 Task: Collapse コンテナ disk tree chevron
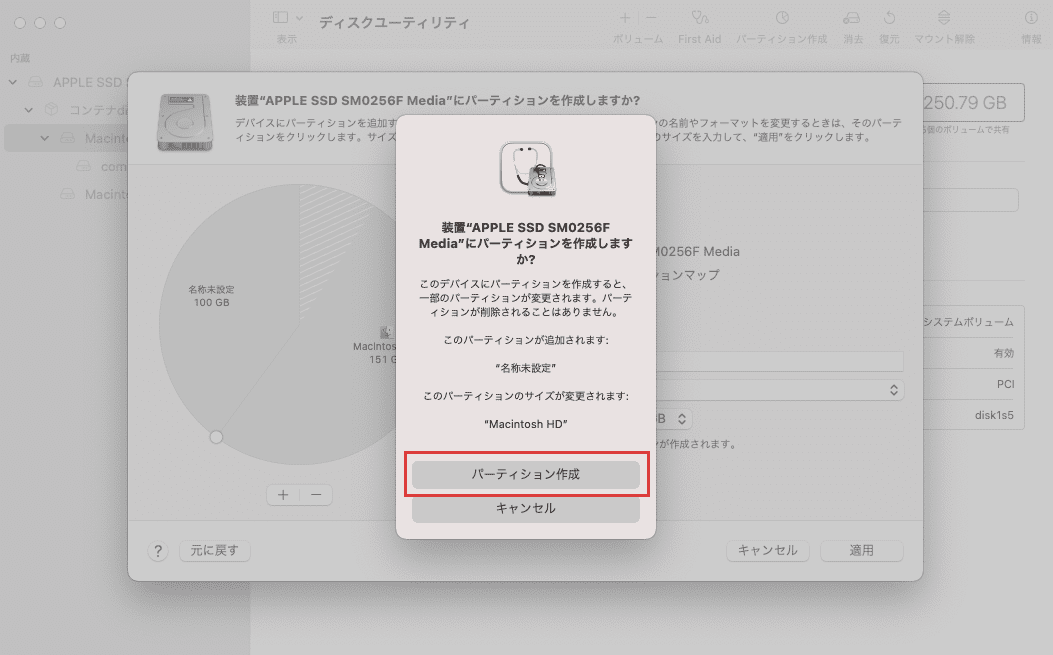pyautogui.click(x=28, y=110)
